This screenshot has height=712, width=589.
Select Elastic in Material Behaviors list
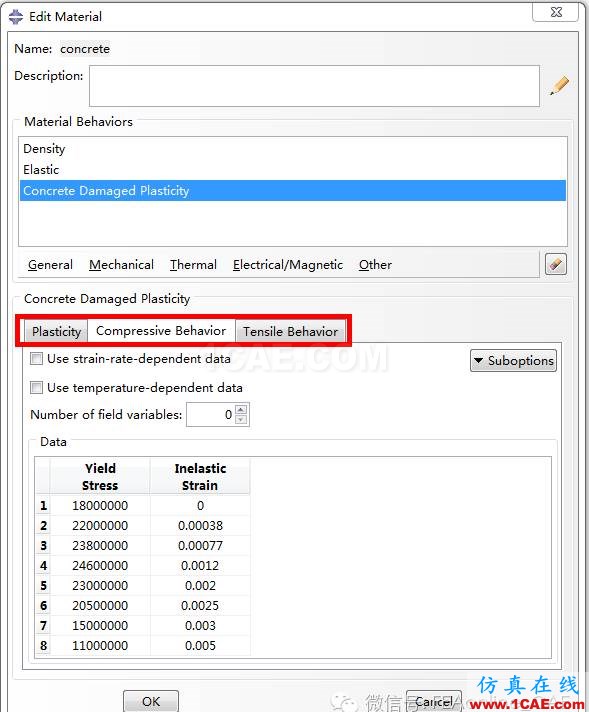click(x=293, y=170)
